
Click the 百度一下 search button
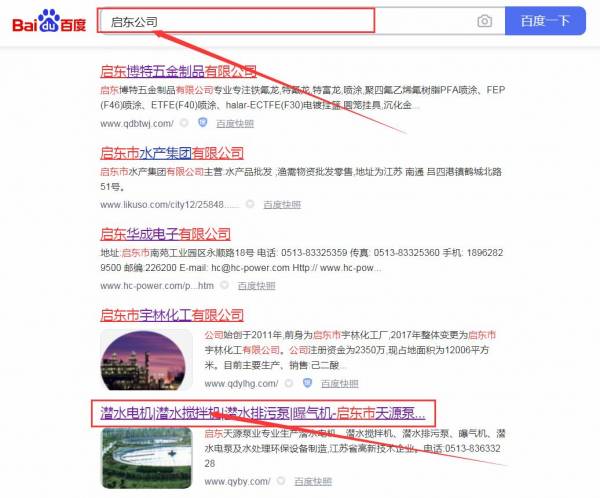[x=545, y=21]
